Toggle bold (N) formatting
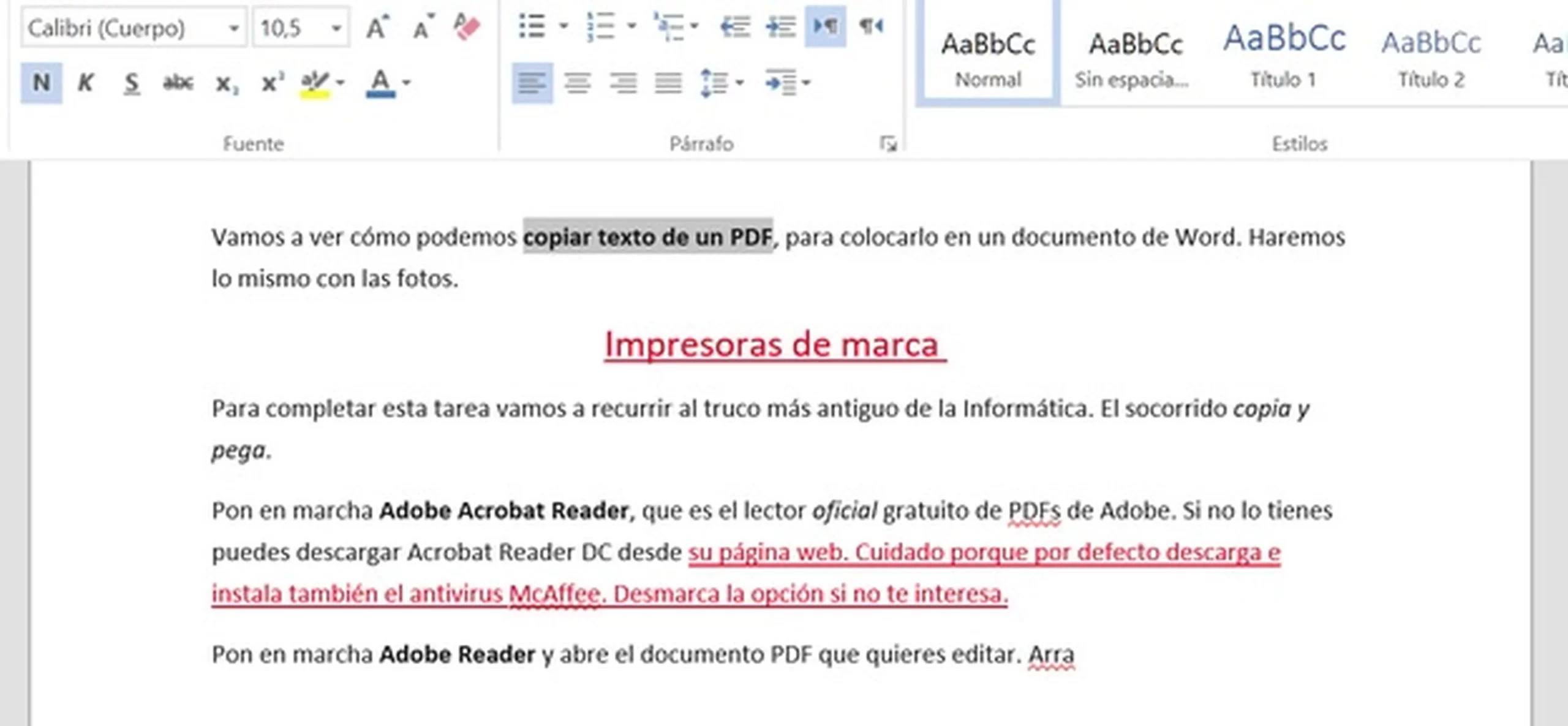The width and height of the screenshot is (1568, 726). point(41,83)
